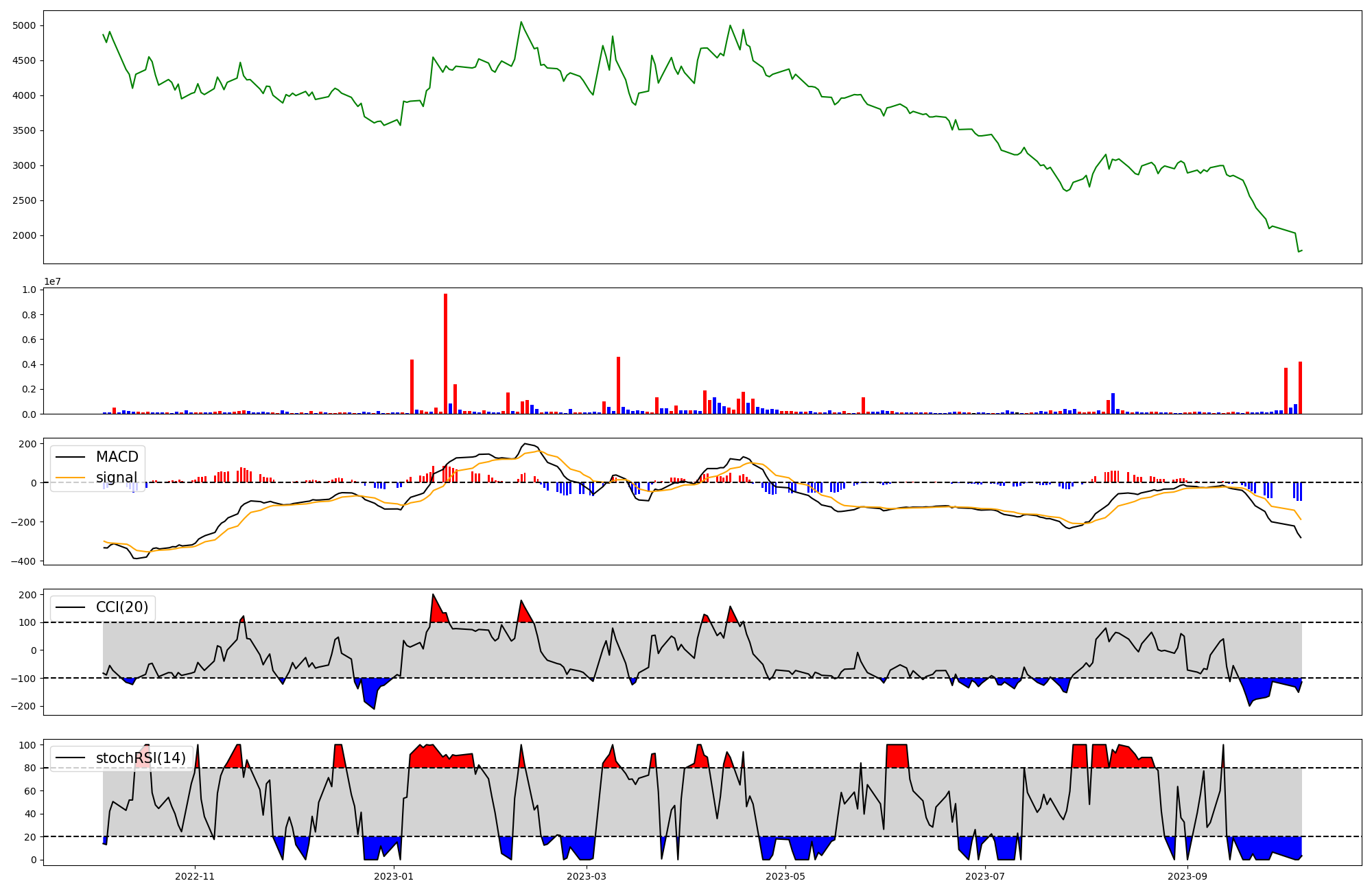Click the tallest red volume bar
The image size is (1372, 892).
coord(445,354)
